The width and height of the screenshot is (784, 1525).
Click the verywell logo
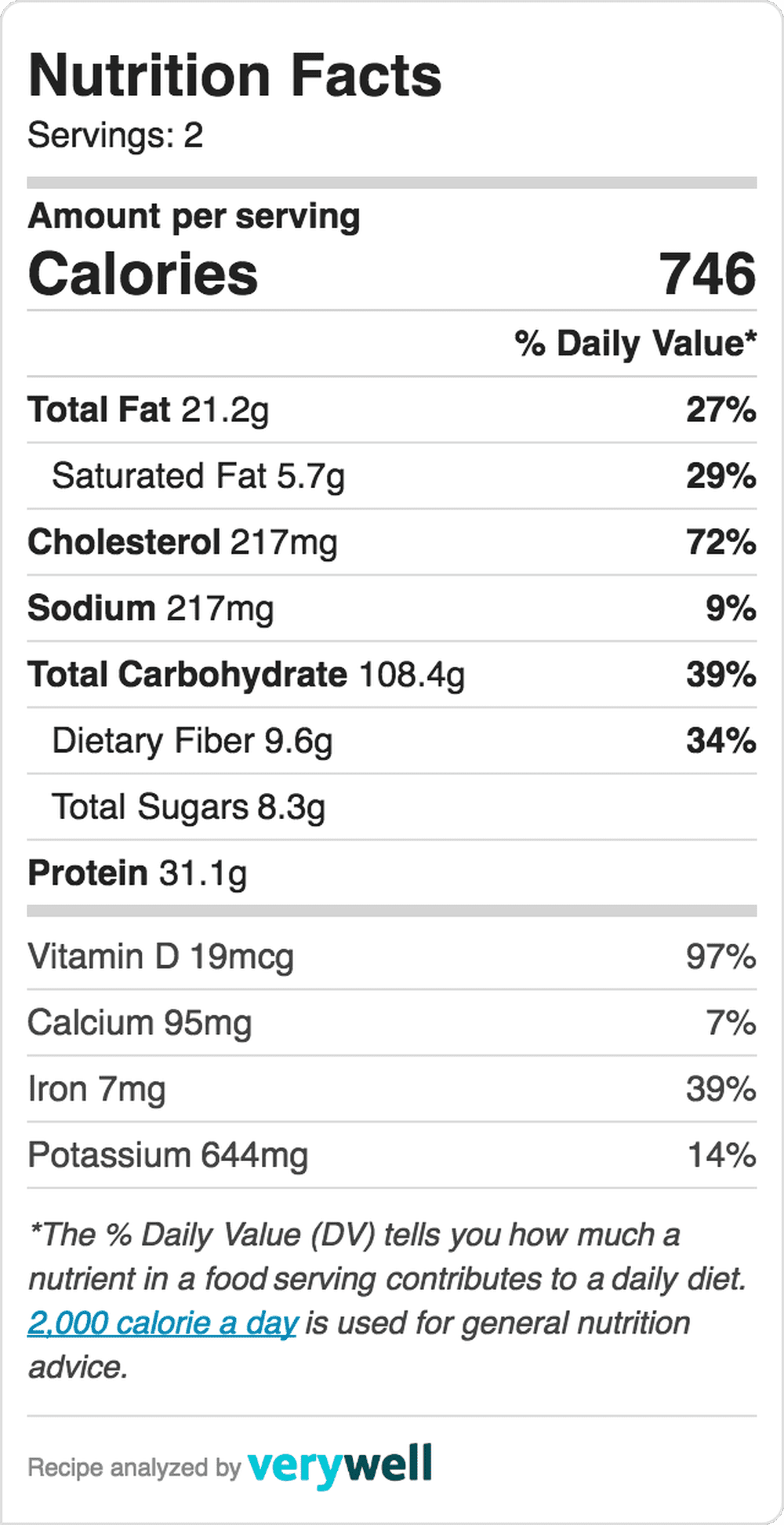pos(339,1466)
